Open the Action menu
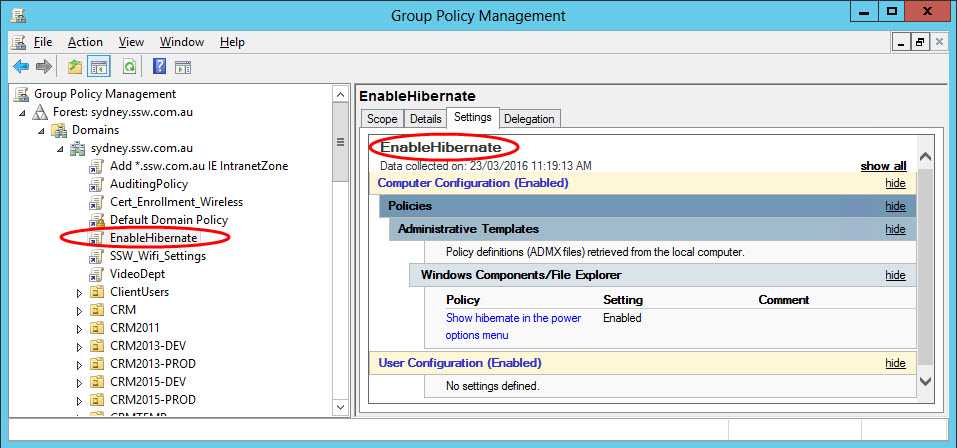The height and width of the screenshot is (448, 957). click(x=85, y=42)
